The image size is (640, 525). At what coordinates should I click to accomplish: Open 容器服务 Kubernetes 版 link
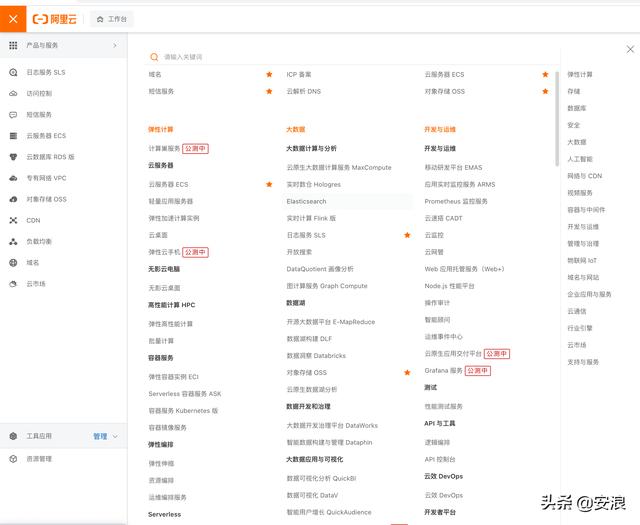coord(183,411)
